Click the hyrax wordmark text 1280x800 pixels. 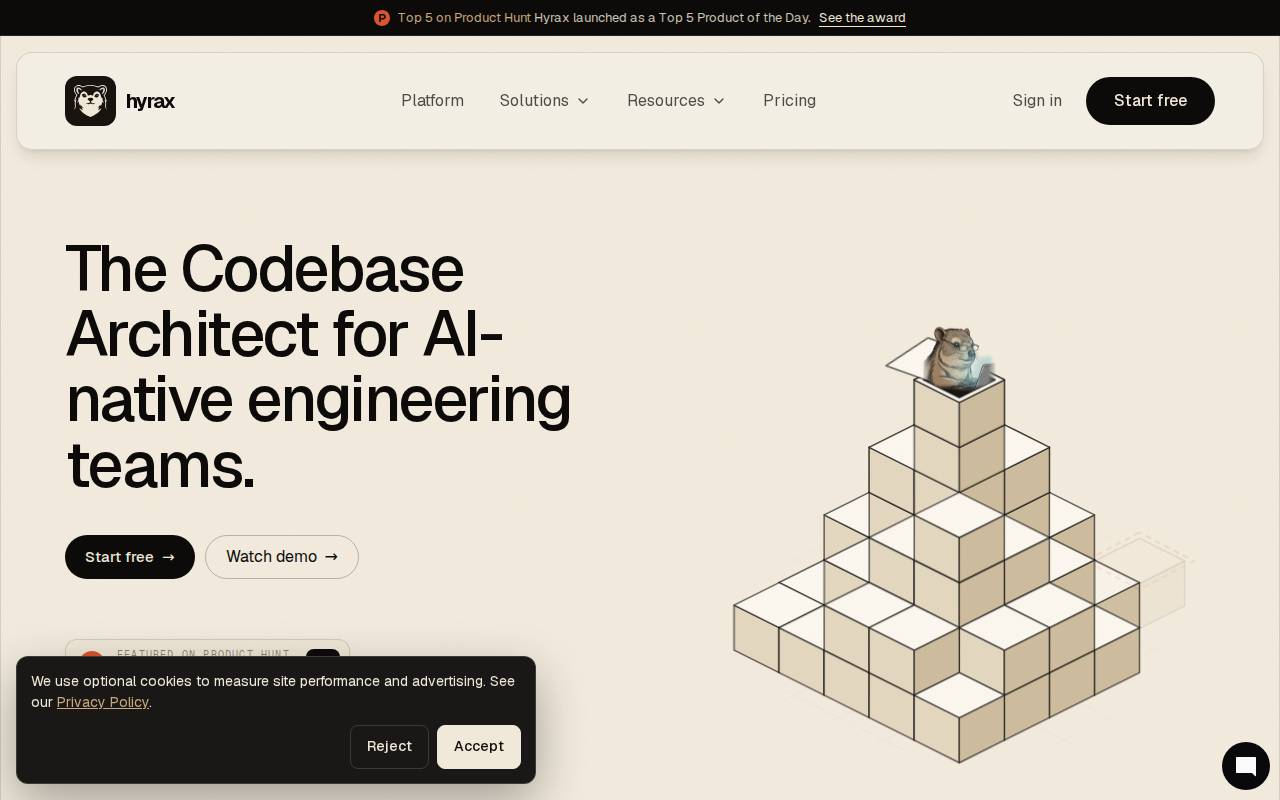tap(150, 101)
